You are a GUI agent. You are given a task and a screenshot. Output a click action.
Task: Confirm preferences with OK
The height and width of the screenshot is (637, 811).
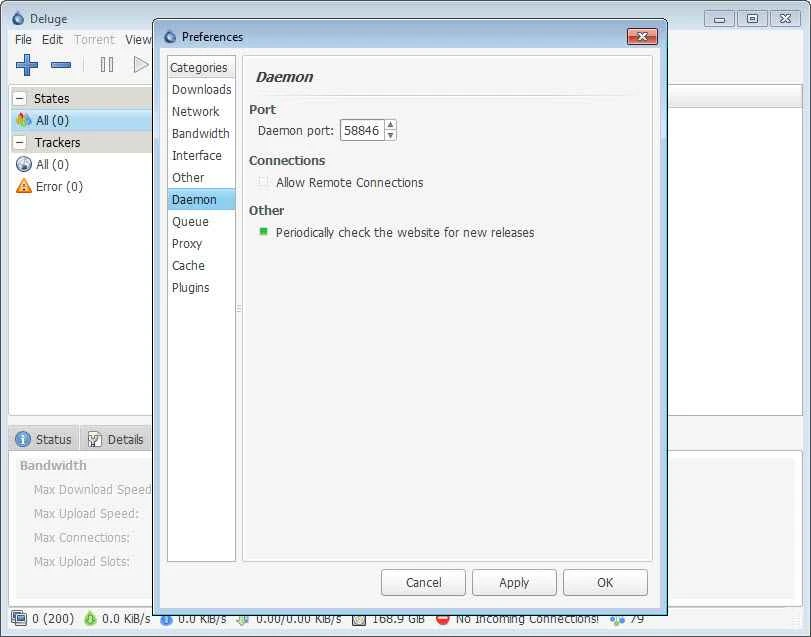pos(605,583)
